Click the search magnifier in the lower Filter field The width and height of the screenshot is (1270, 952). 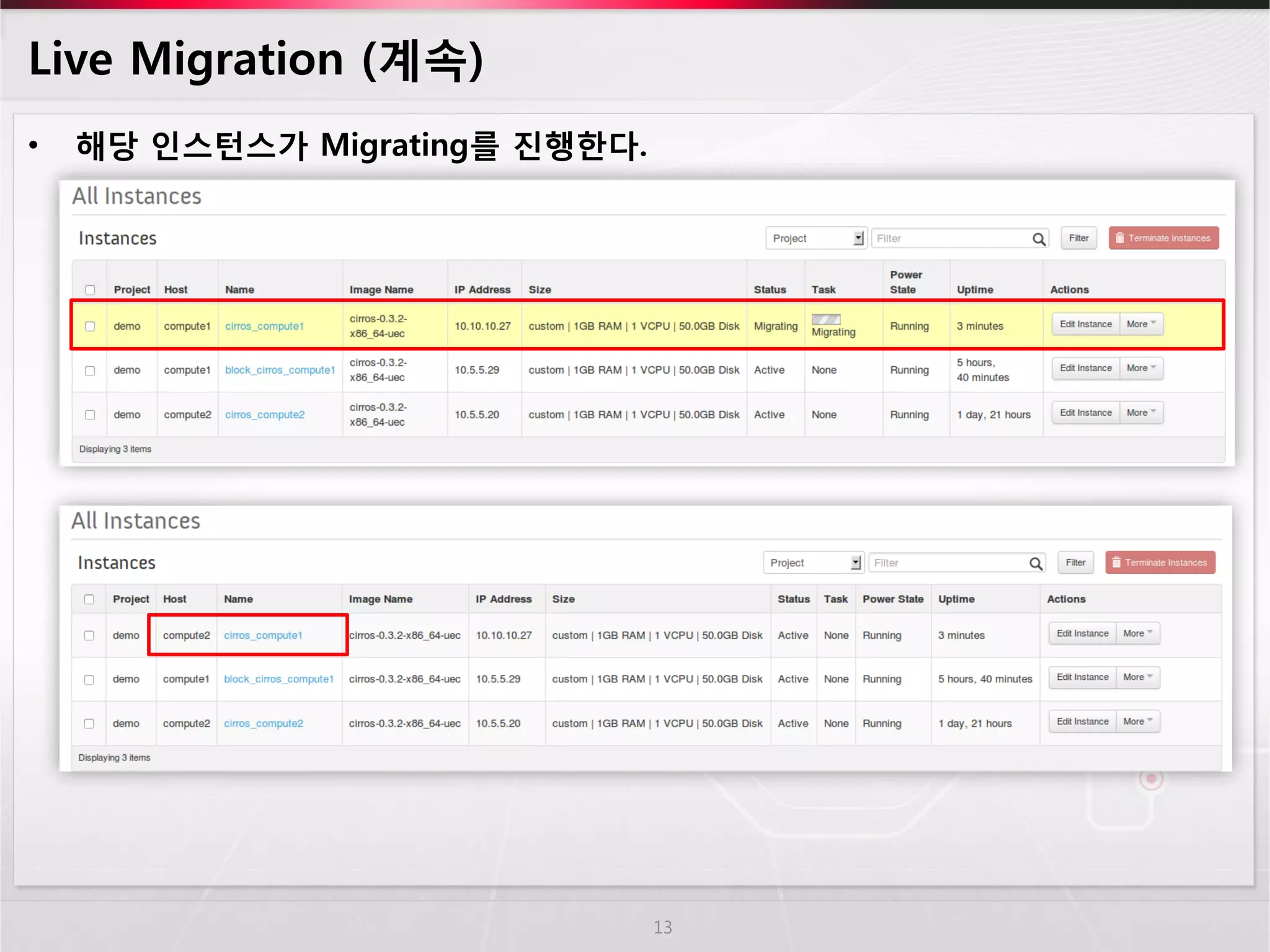(x=1036, y=563)
